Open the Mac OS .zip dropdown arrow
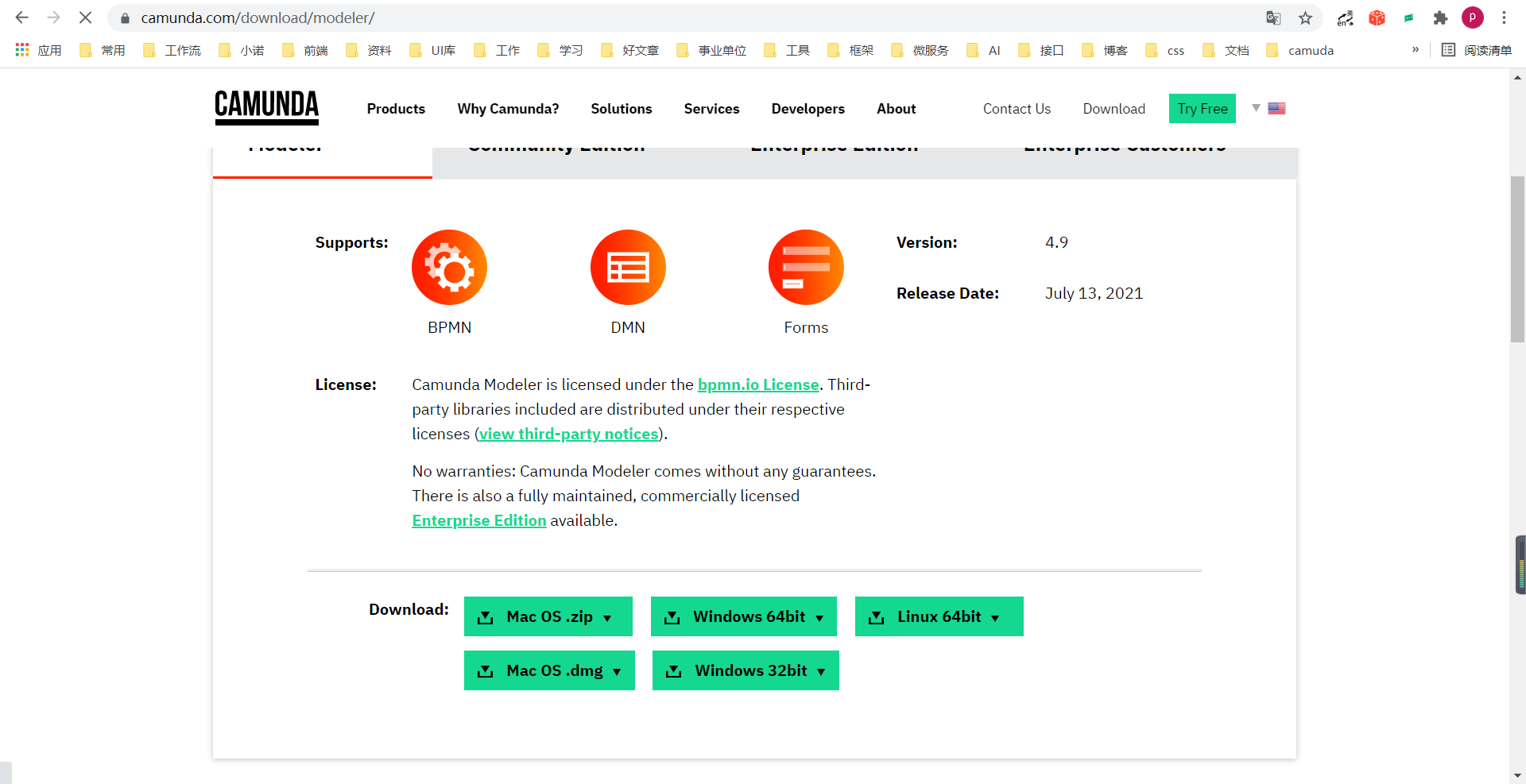 (x=609, y=616)
